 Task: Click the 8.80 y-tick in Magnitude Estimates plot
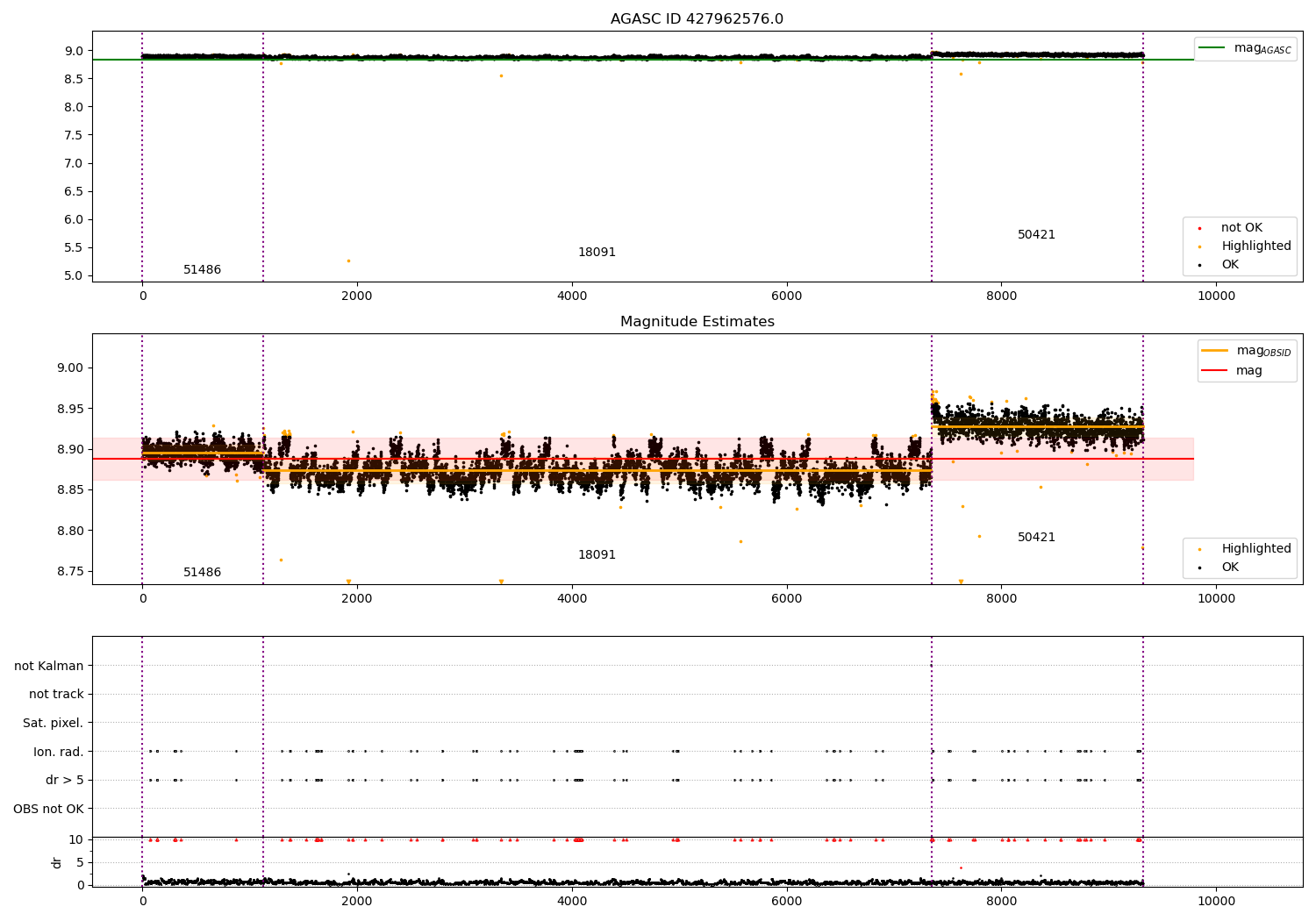(72, 531)
